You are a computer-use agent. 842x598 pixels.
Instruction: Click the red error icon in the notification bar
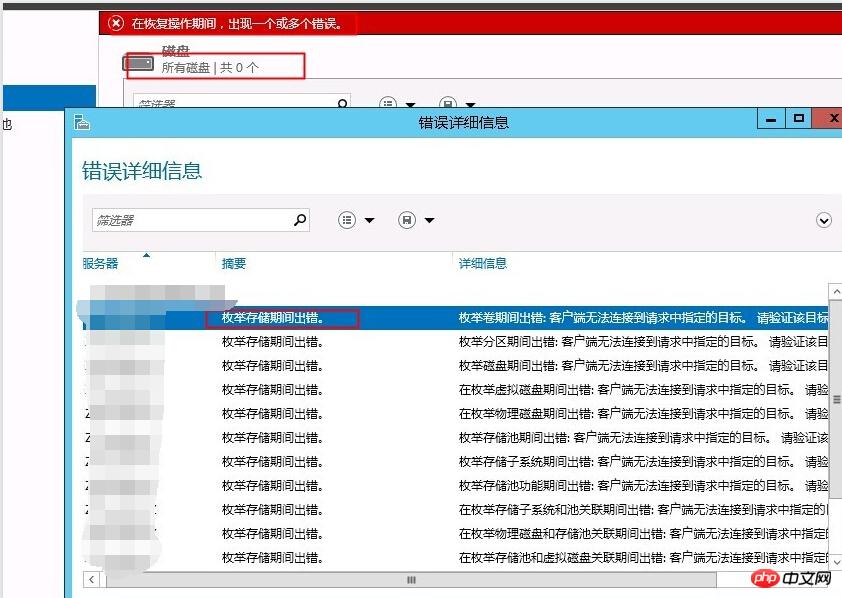coord(115,23)
